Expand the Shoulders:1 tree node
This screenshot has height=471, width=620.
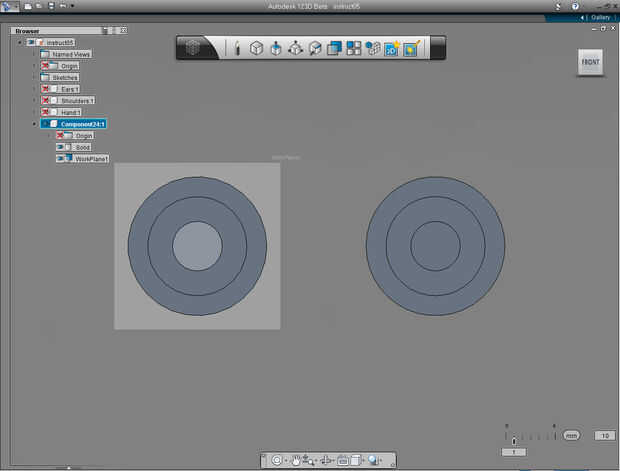point(34,101)
